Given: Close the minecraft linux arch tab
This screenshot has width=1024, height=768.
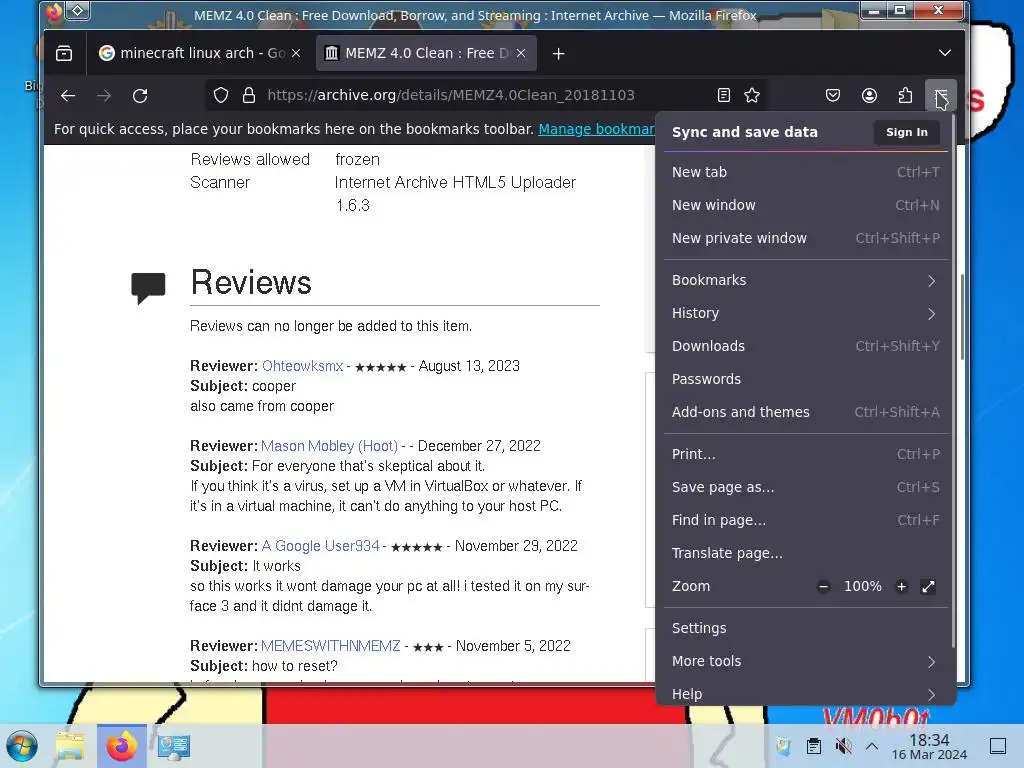Looking at the screenshot, I should [x=296, y=53].
